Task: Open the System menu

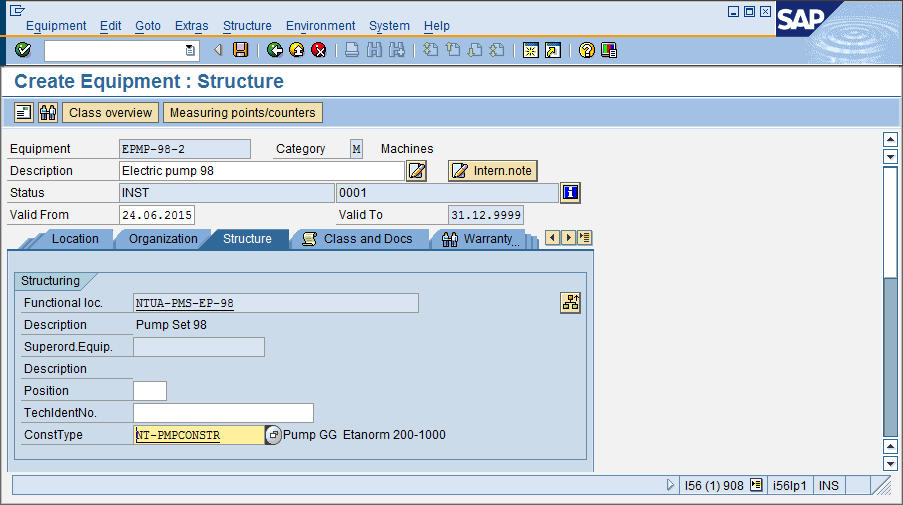Action: click(389, 26)
